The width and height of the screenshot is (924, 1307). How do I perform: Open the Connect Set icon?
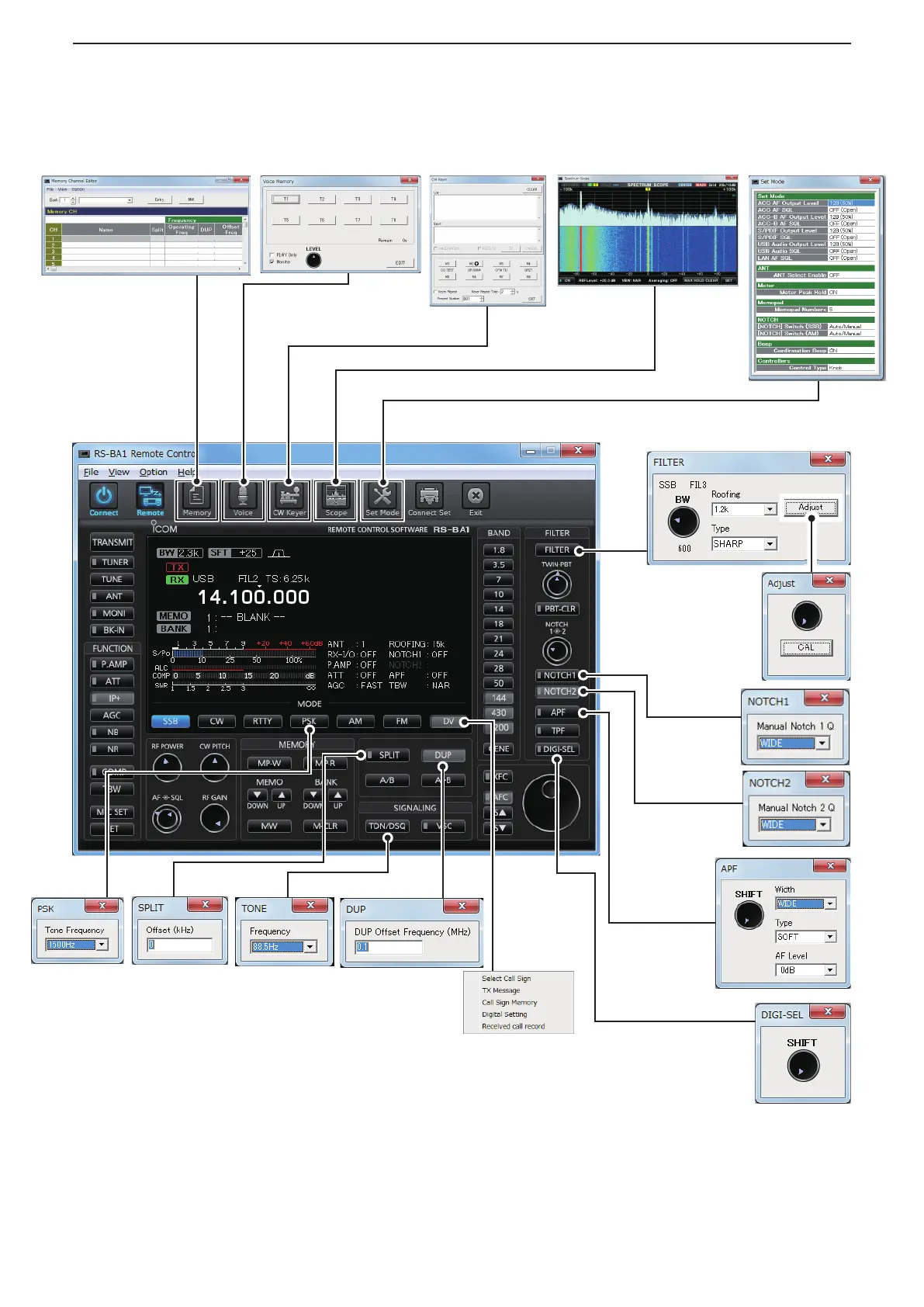429,495
